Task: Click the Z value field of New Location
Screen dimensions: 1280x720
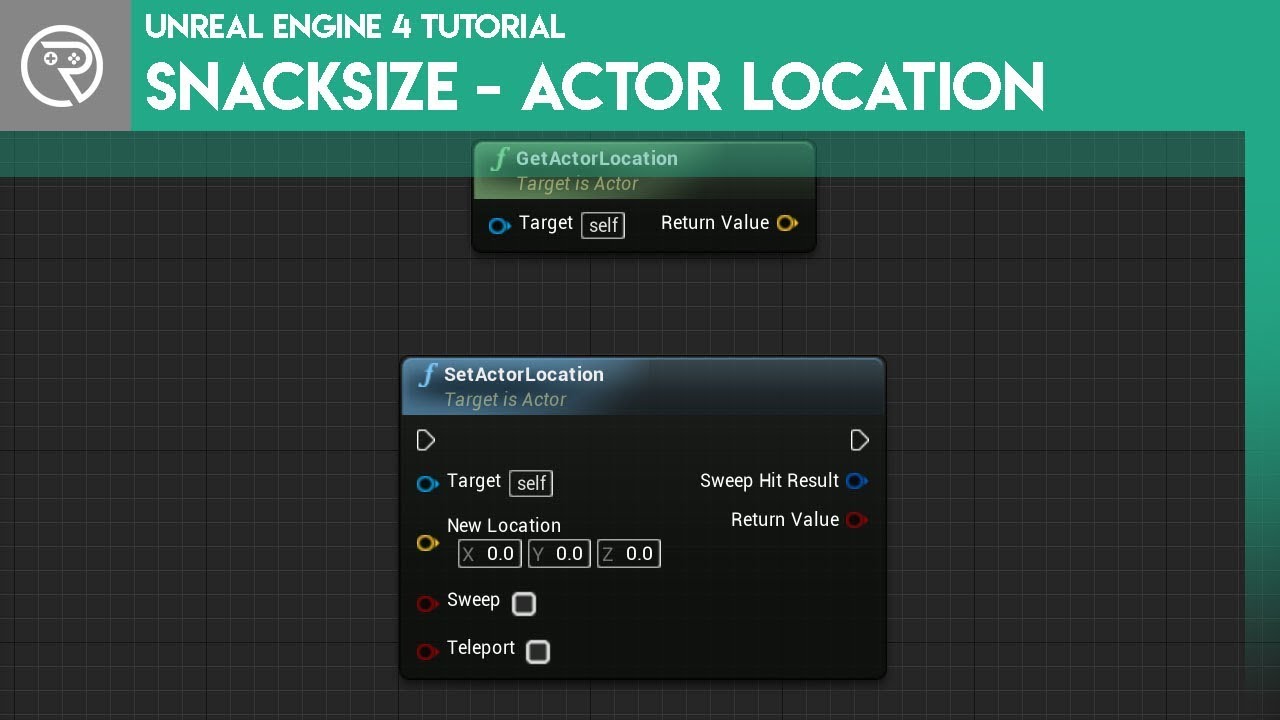Action: [x=629, y=554]
